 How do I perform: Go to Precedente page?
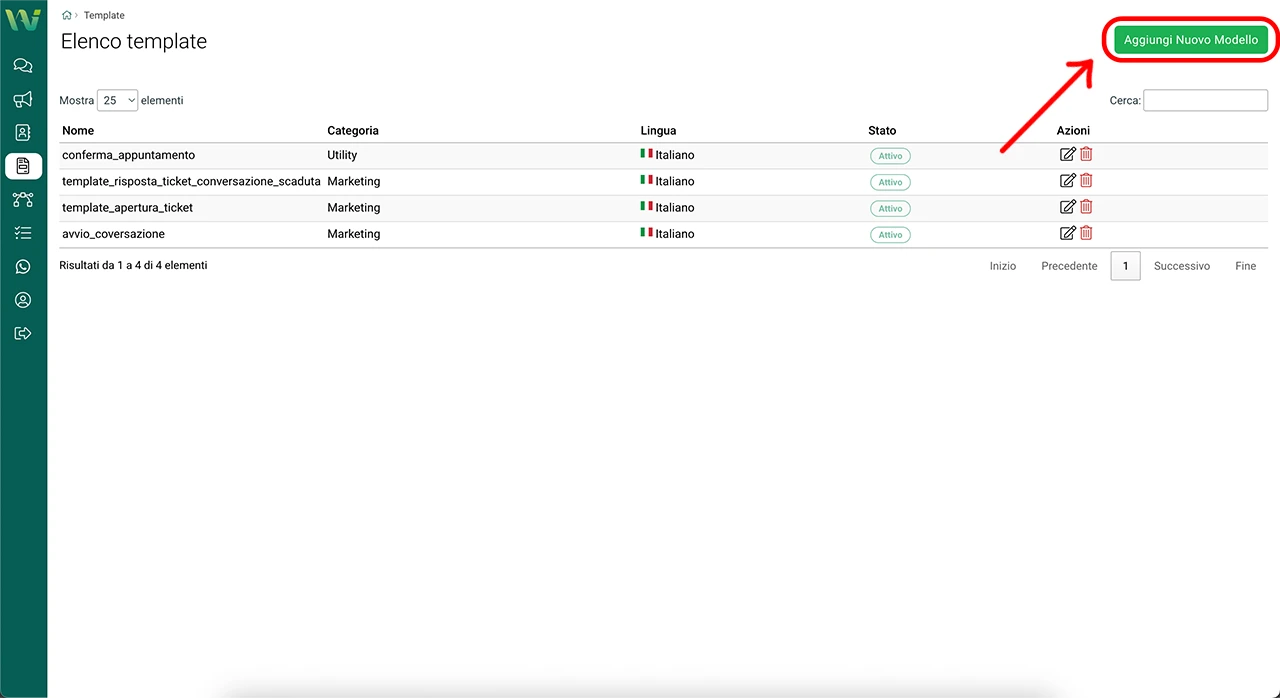(x=1069, y=266)
